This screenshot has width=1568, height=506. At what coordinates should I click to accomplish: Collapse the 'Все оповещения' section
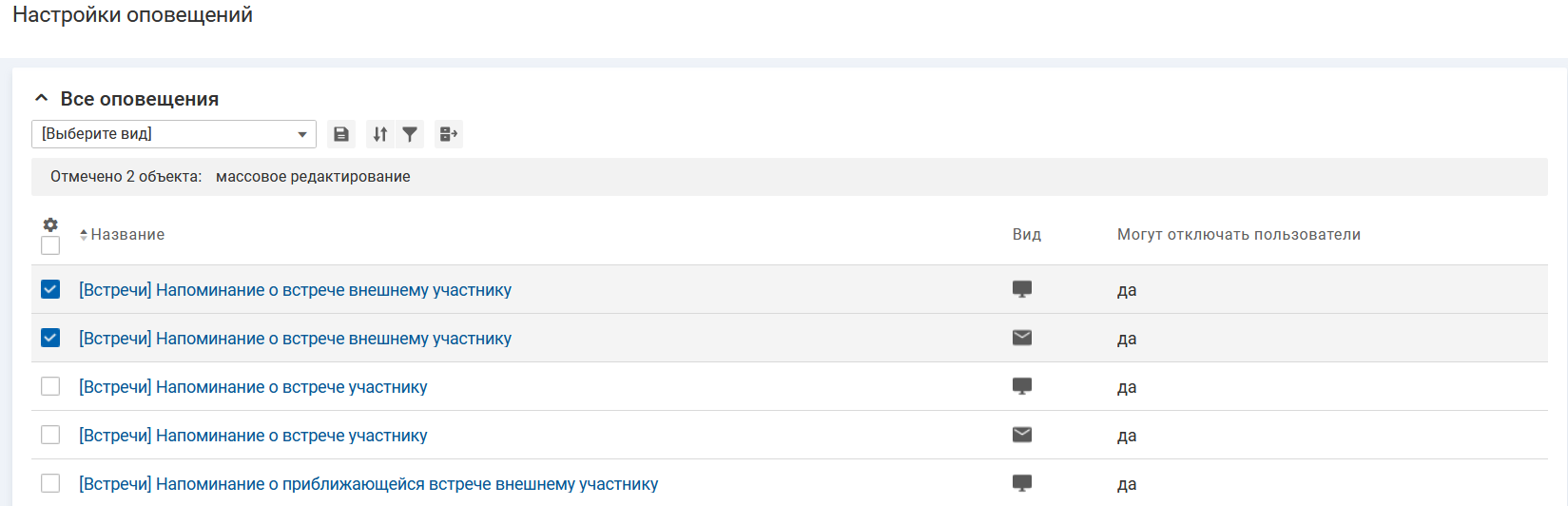41,98
